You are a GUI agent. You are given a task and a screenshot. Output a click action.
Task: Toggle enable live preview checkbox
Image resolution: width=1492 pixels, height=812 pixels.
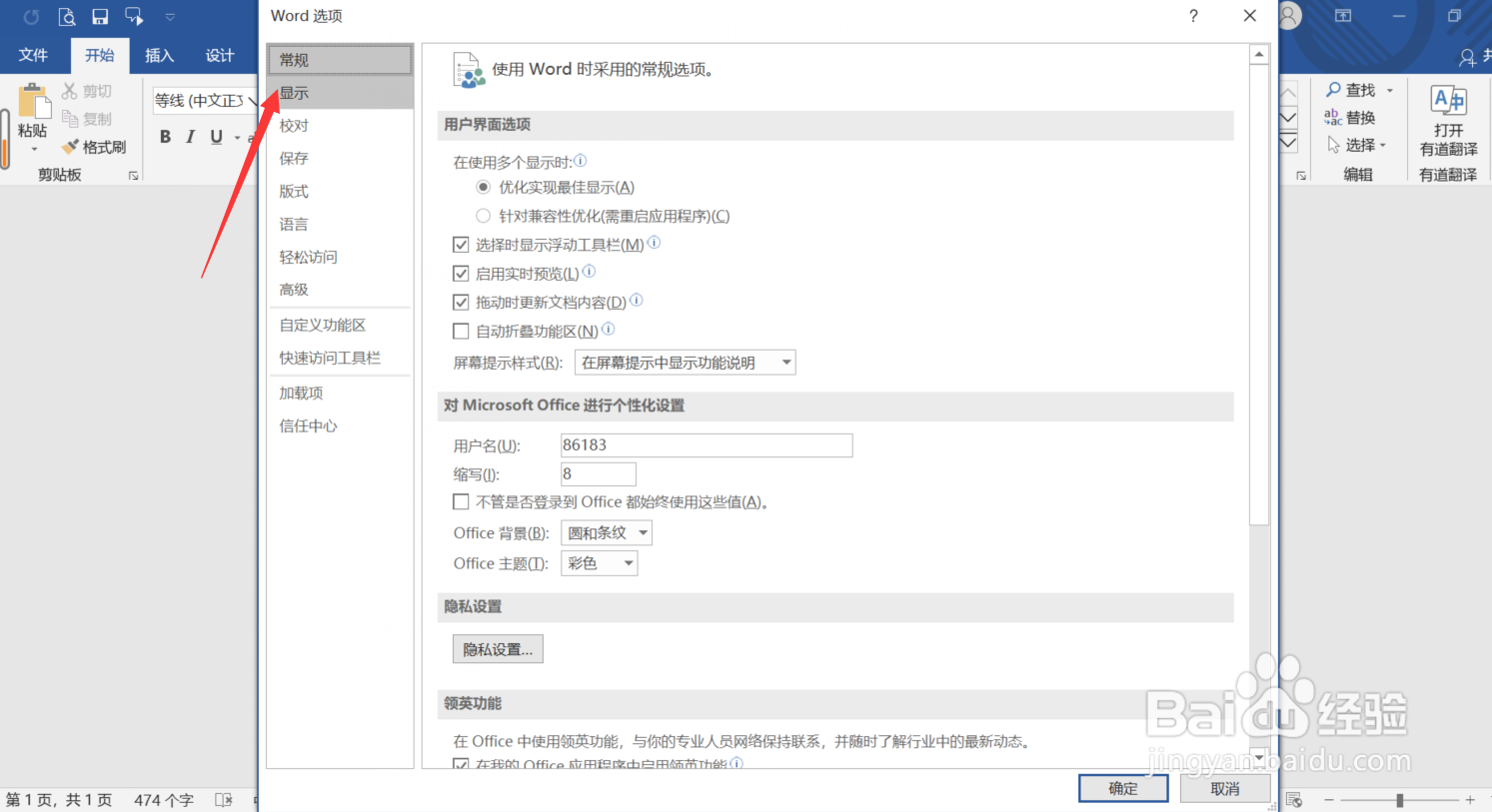click(x=461, y=274)
